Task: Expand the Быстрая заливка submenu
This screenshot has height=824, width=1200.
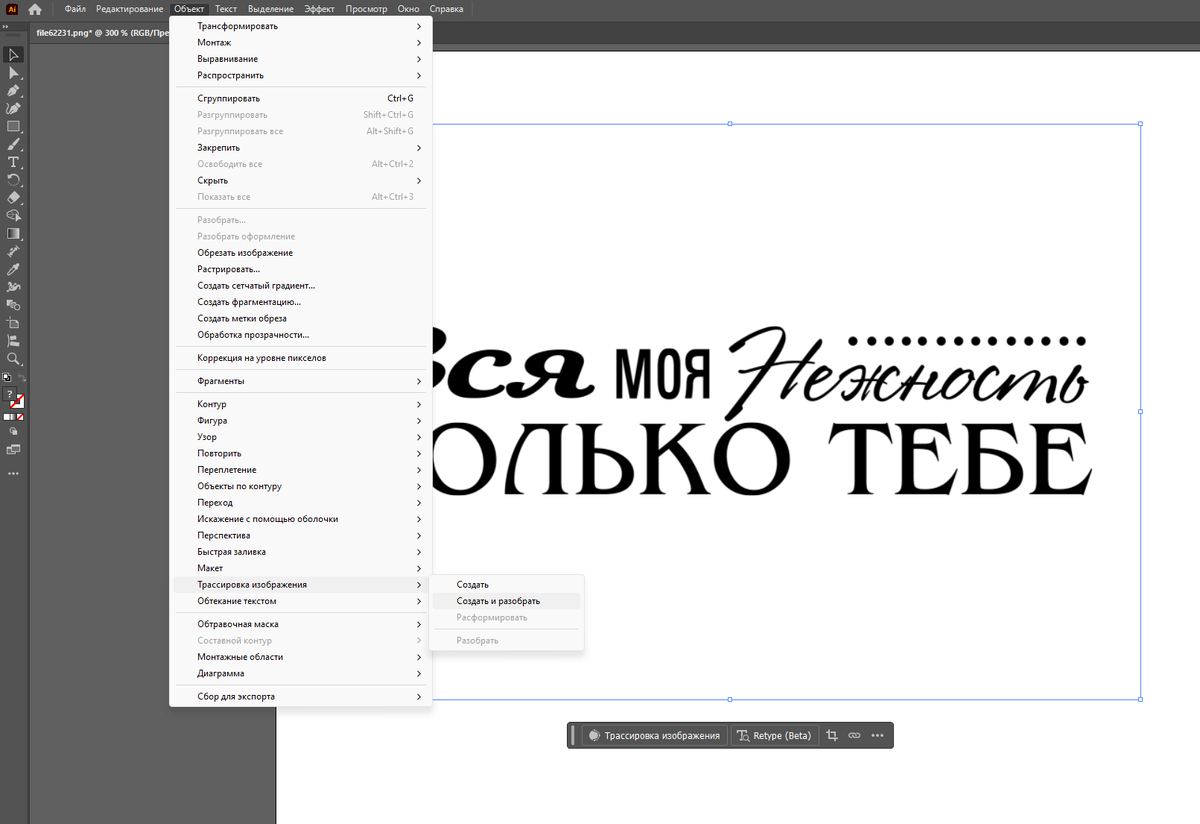Action: click(x=301, y=552)
